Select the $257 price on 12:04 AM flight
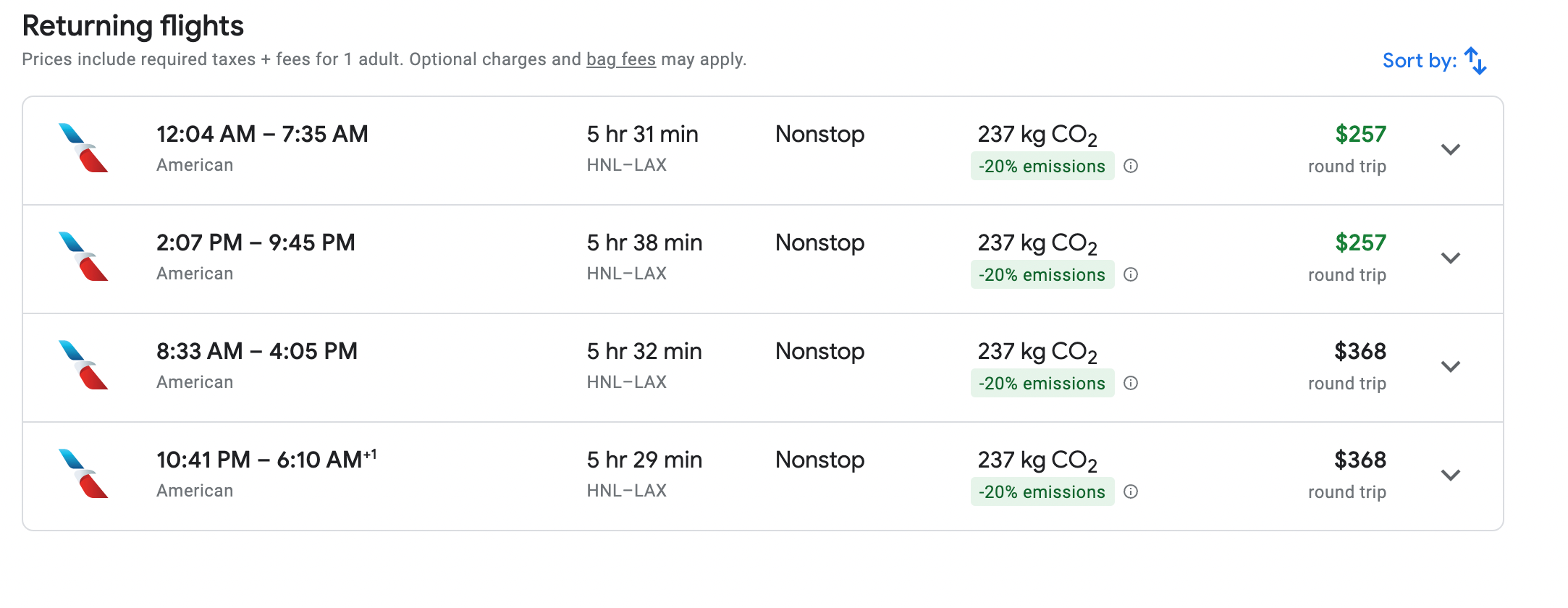The height and width of the screenshot is (608, 1568). click(1360, 135)
